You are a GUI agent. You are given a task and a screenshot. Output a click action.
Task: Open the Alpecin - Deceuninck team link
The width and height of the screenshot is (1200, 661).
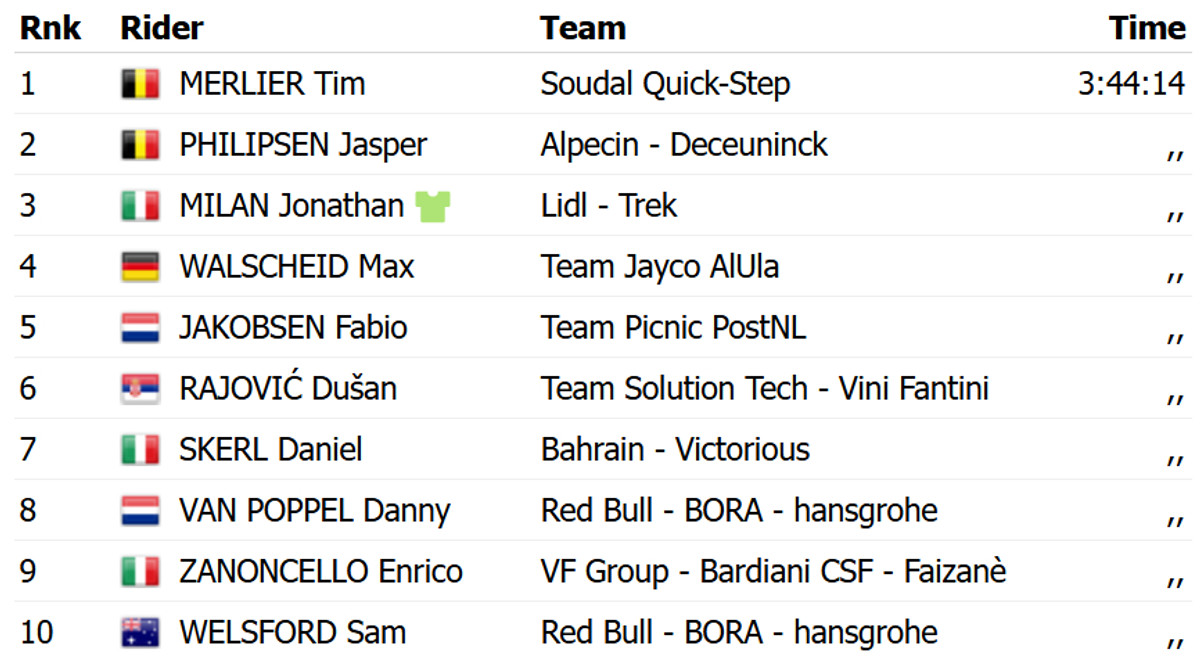point(684,145)
